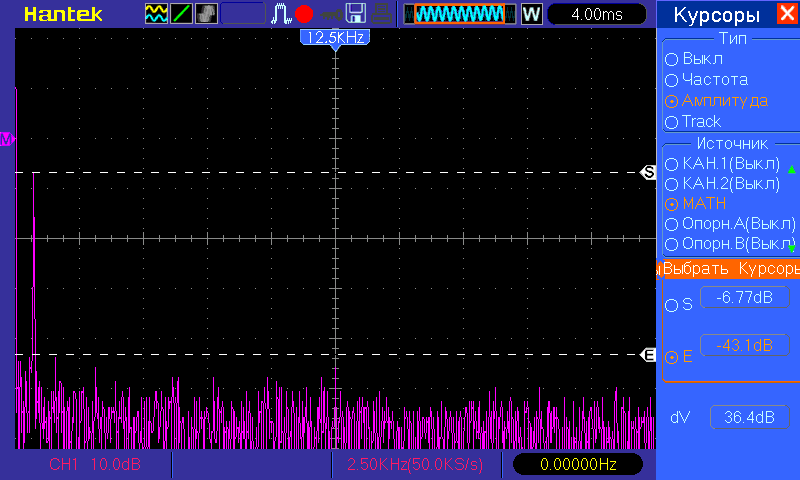The image size is (800, 480).
Task: Click the S cursor value -6.77dB
Action: tap(744, 297)
